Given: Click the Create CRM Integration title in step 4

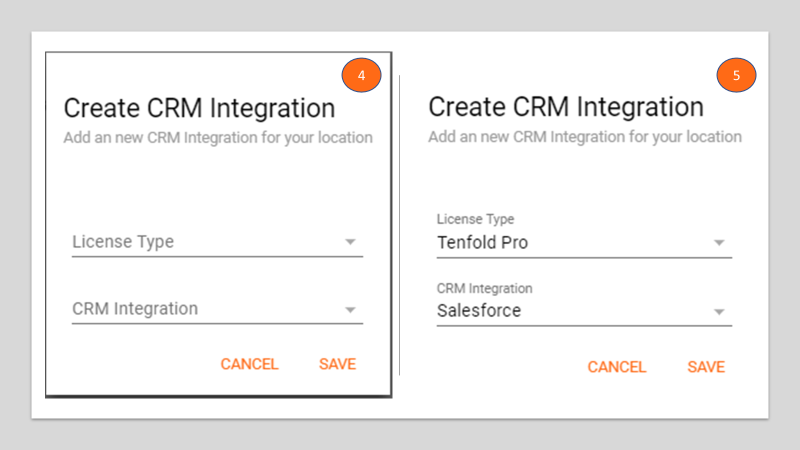Looking at the screenshot, I should click(199, 108).
